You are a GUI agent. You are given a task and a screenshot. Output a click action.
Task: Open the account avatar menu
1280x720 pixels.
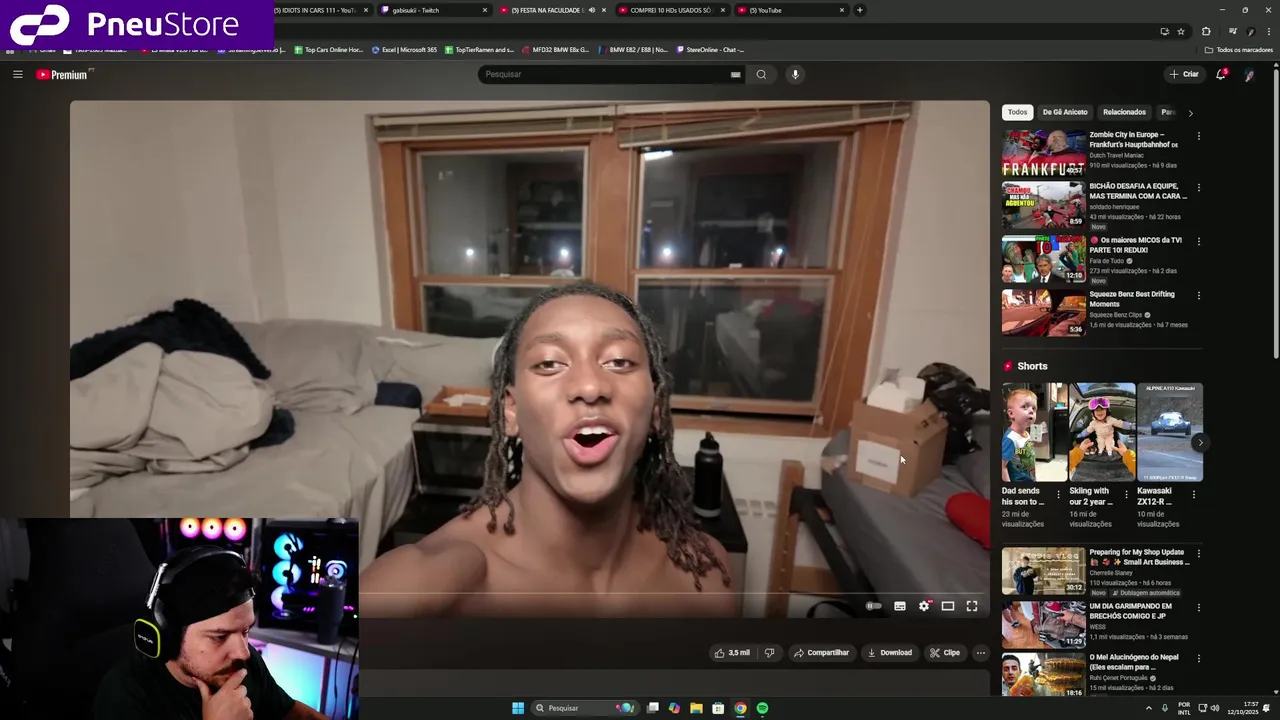coord(1249,74)
